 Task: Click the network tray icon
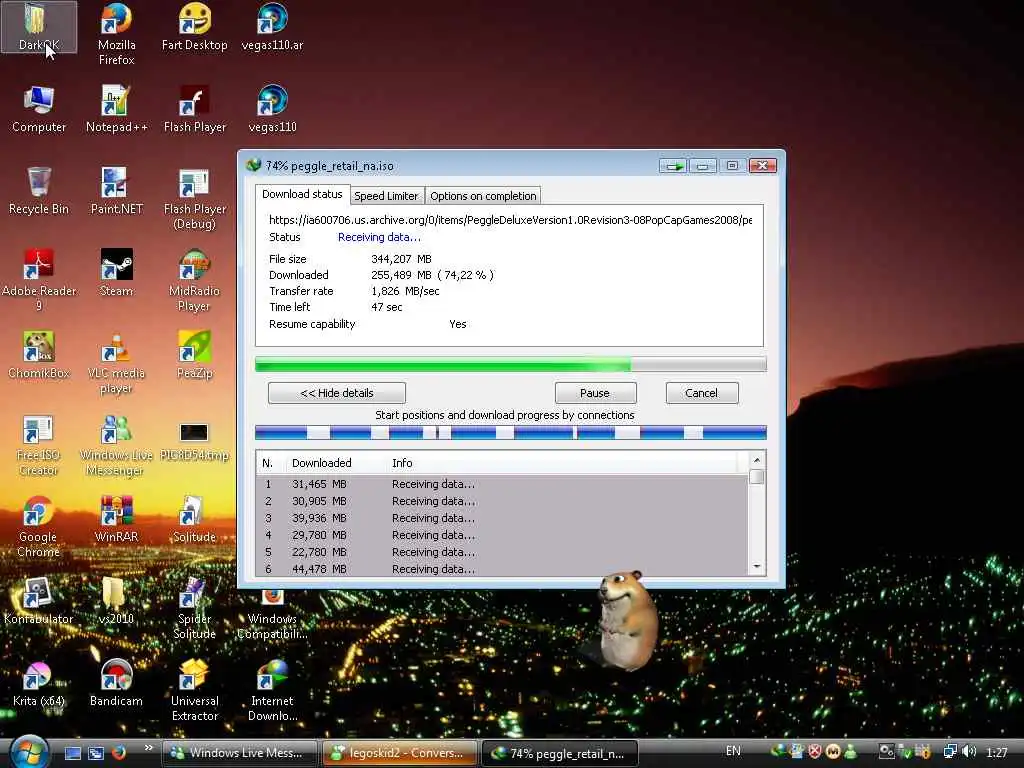950,752
